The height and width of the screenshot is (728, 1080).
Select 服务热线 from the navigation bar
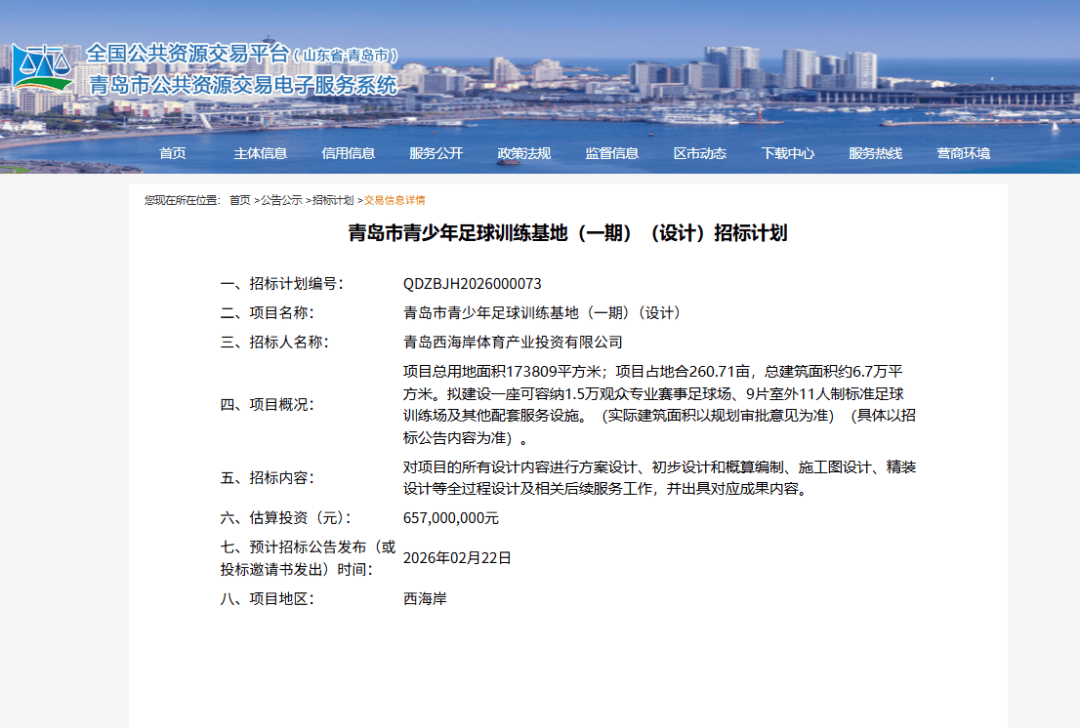coord(875,153)
